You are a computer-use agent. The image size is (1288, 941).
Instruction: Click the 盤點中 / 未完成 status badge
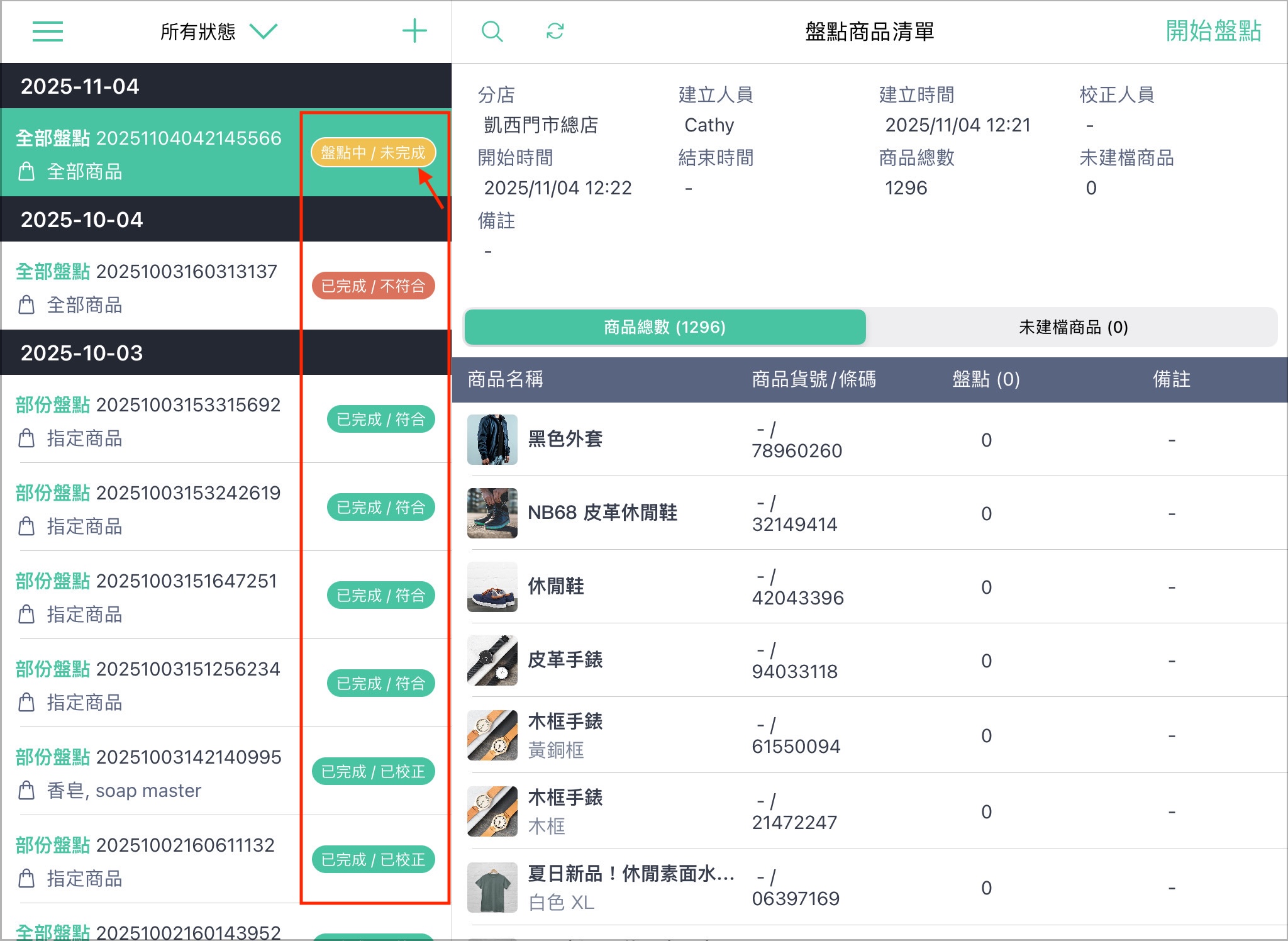(x=374, y=153)
